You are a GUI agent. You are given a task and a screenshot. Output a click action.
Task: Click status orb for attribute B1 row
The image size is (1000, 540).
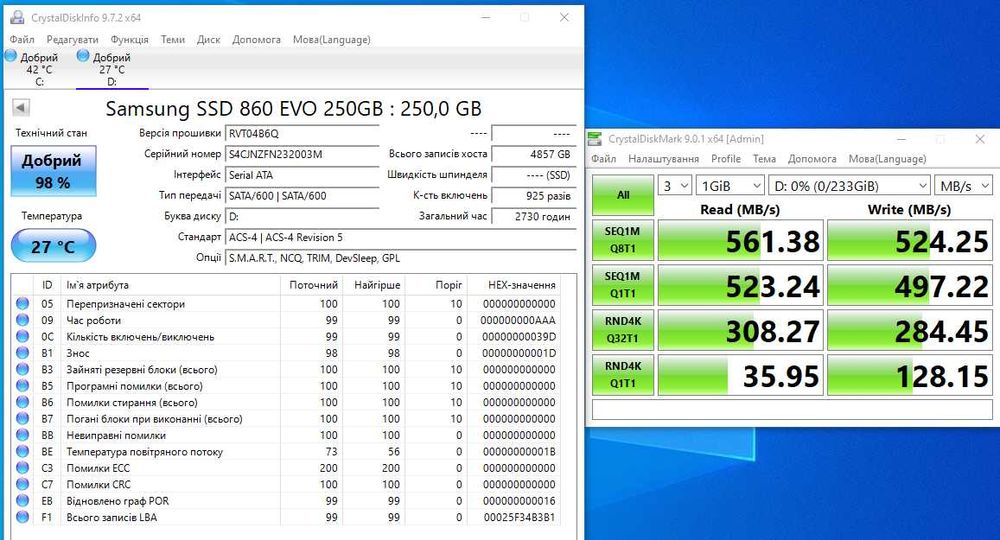pos(23,353)
